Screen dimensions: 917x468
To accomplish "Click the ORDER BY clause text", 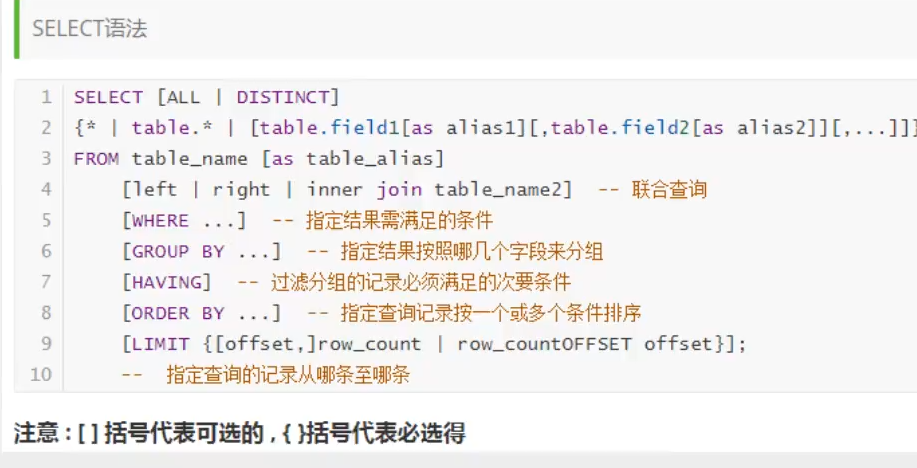I will click(178, 313).
